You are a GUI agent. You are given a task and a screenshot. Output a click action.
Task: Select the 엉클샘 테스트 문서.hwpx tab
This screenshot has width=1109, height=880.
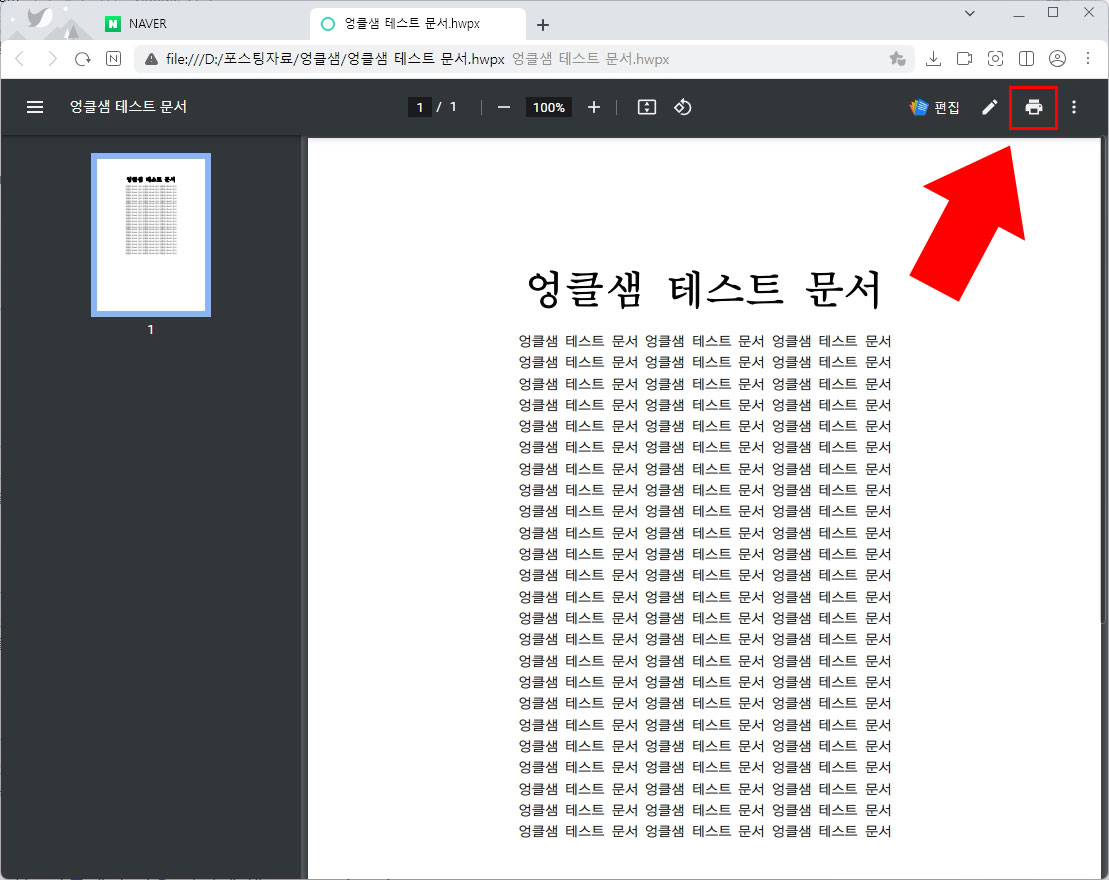tap(410, 22)
